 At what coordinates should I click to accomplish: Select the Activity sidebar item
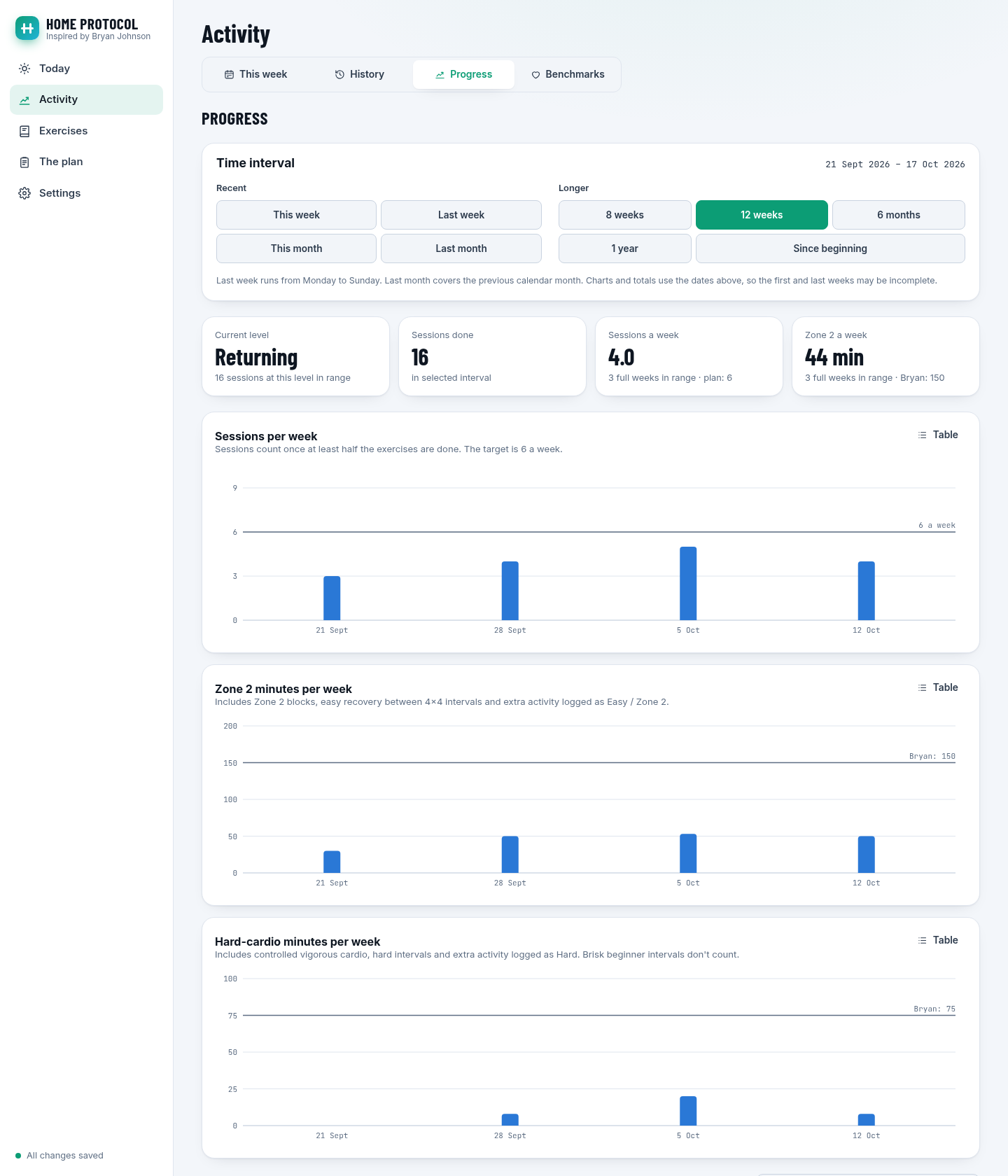click(86, 99)
